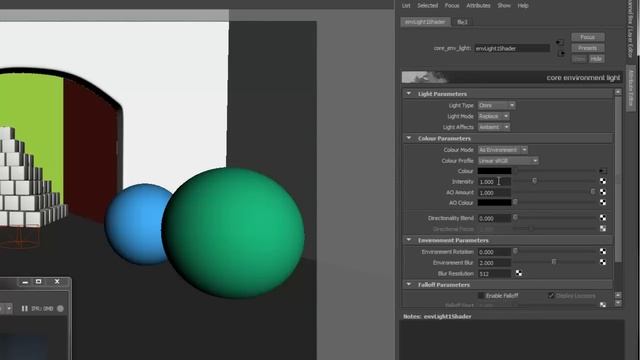Open the dropdown arrow in render window toolbar
This screenshot has width=640, height=360.
(x=9, y=309)
